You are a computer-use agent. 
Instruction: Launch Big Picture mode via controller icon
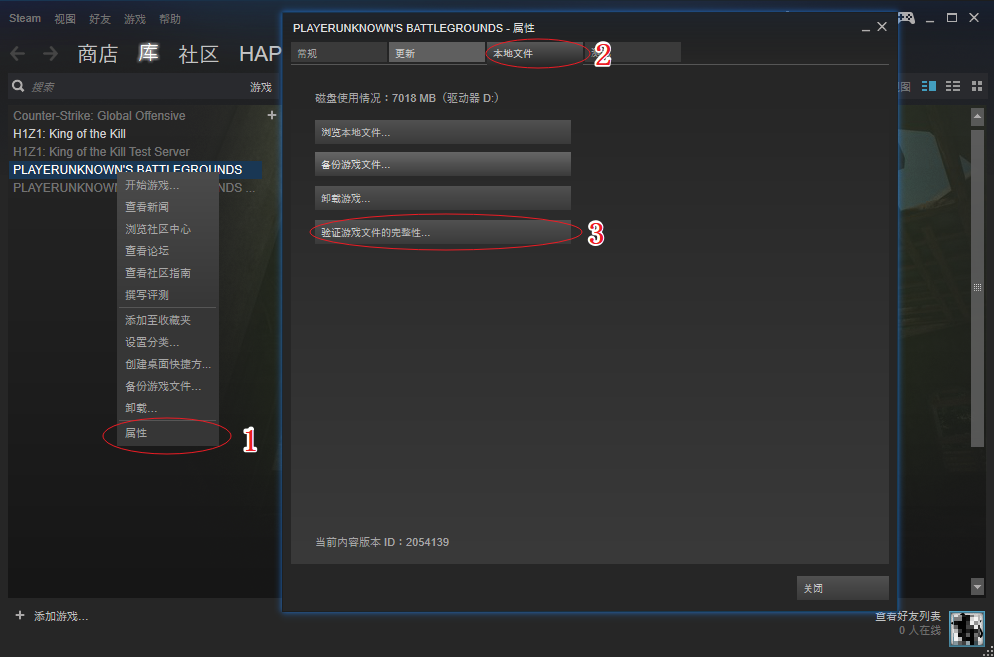(905, 18)
